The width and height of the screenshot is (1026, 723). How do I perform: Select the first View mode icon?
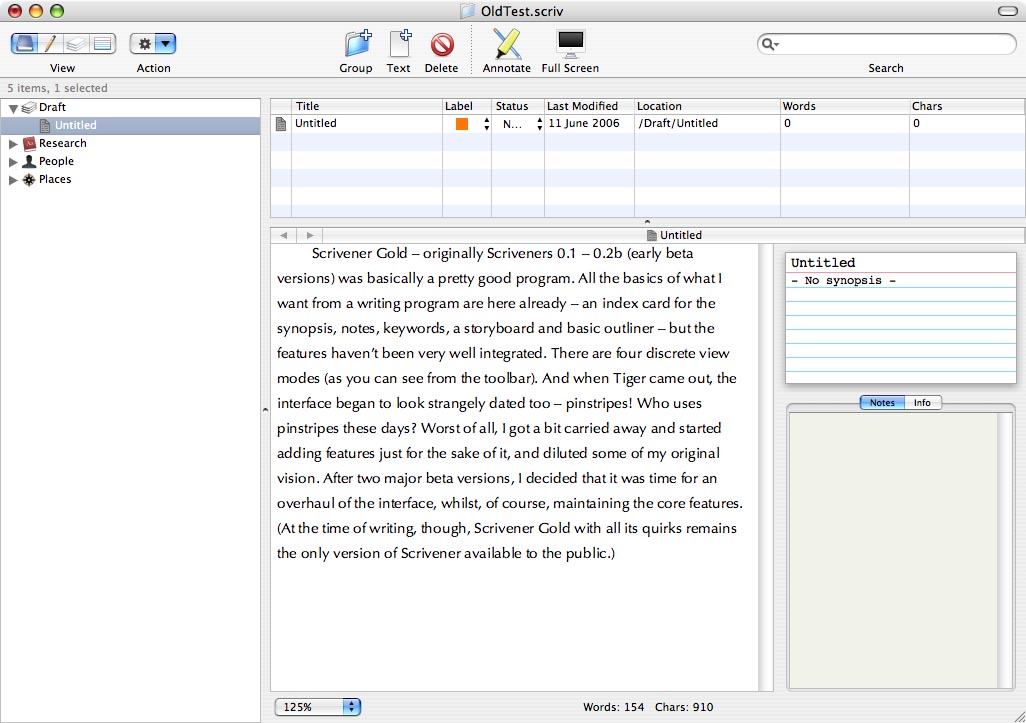click(24, 44)
